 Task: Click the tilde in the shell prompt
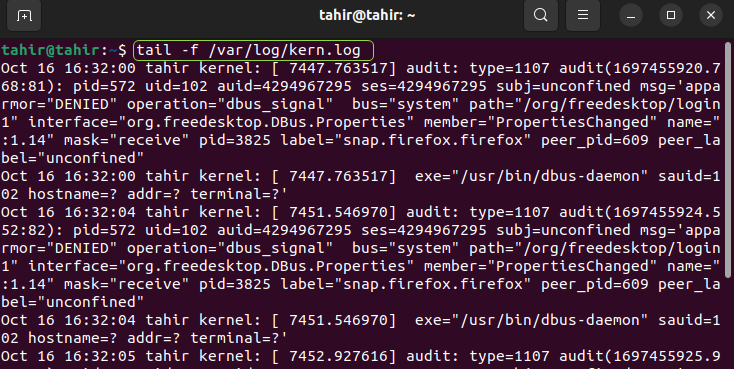point(113,50)
